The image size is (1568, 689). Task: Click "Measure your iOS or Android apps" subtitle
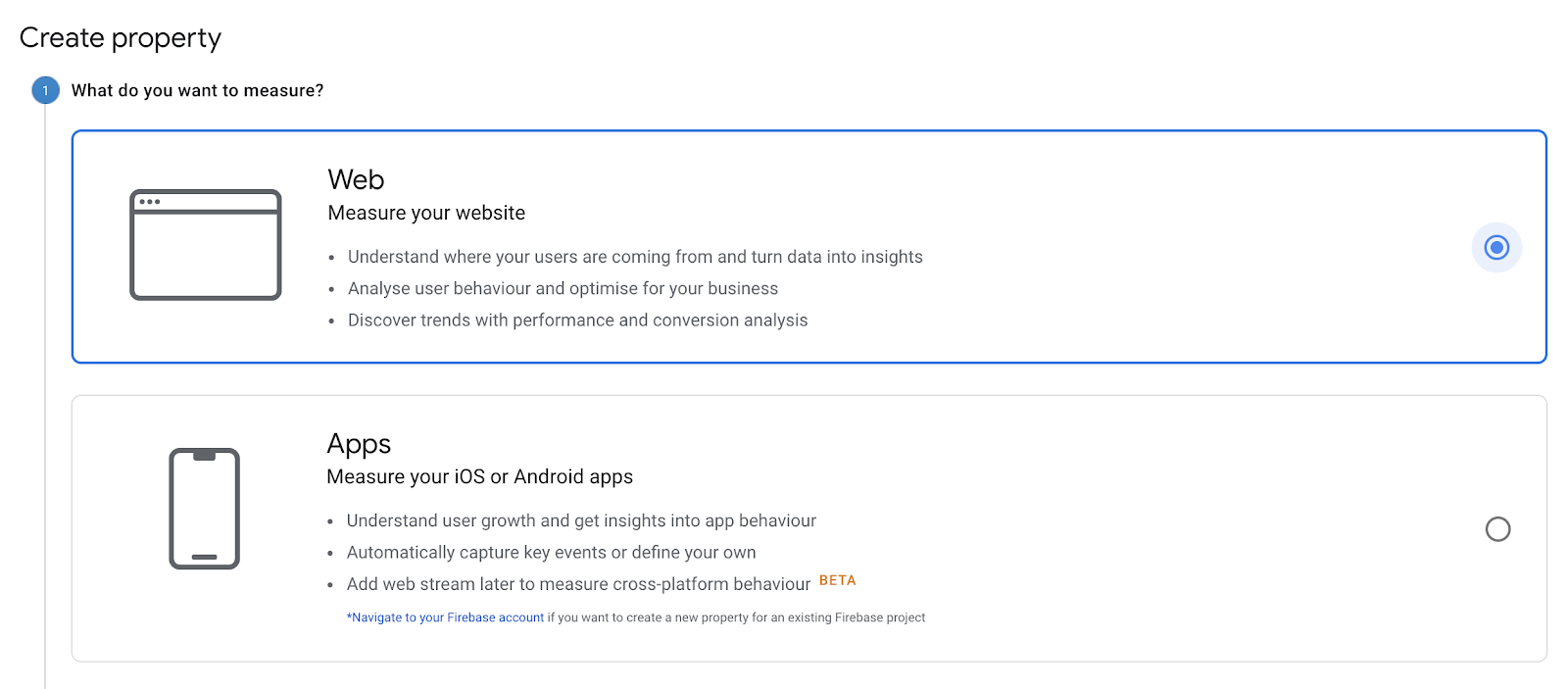coord(479,476)
